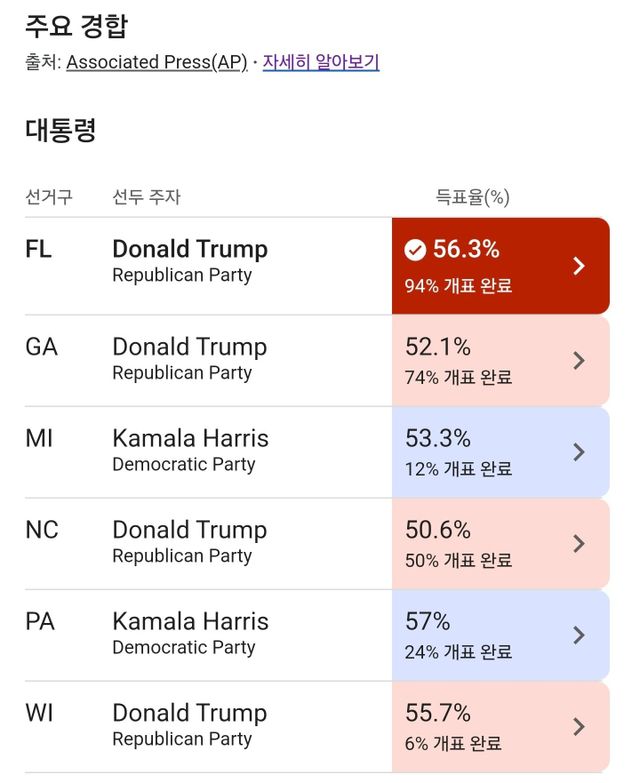Select the NC state row label
Image resolution: width=640 pixels, height=783 pixels.
42,530
